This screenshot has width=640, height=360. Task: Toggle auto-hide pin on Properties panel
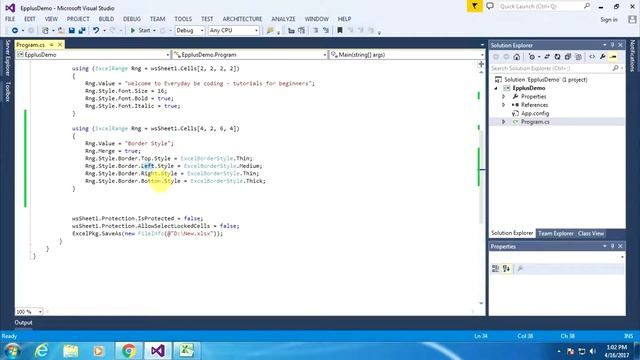(612, 246)
